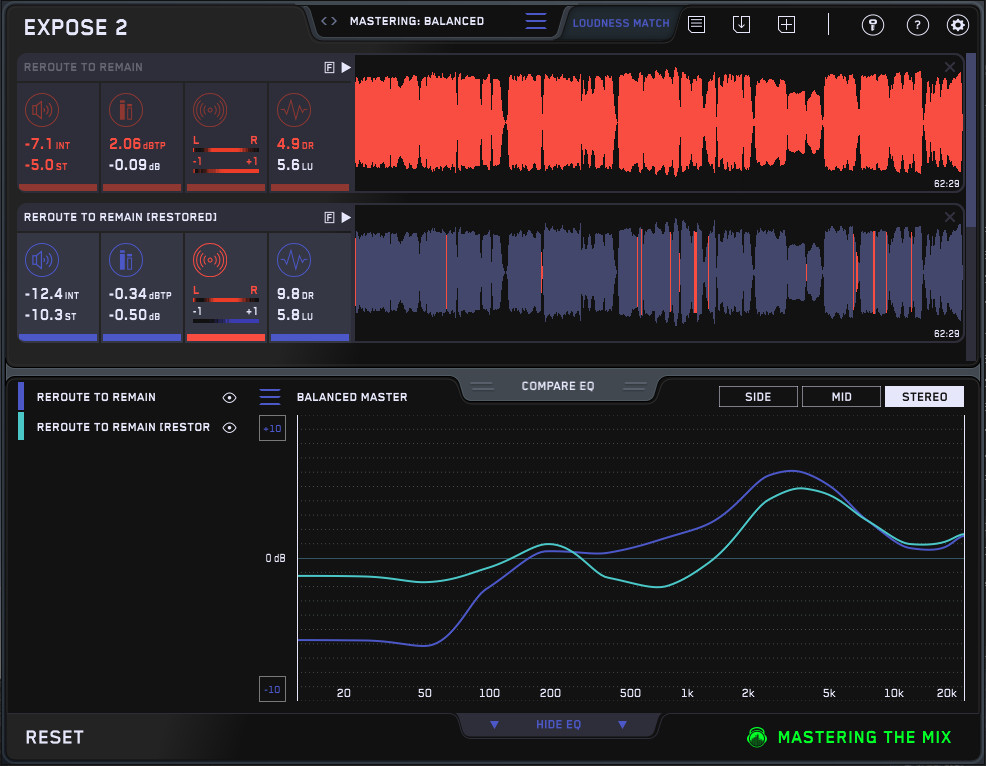Open the notes list icon
The image size is (986, 766).
click(x=696, y=25)
